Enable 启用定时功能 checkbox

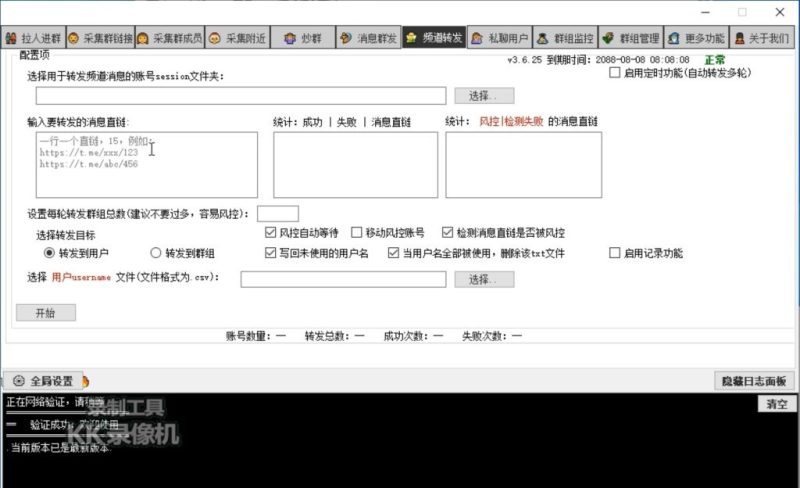615,72
